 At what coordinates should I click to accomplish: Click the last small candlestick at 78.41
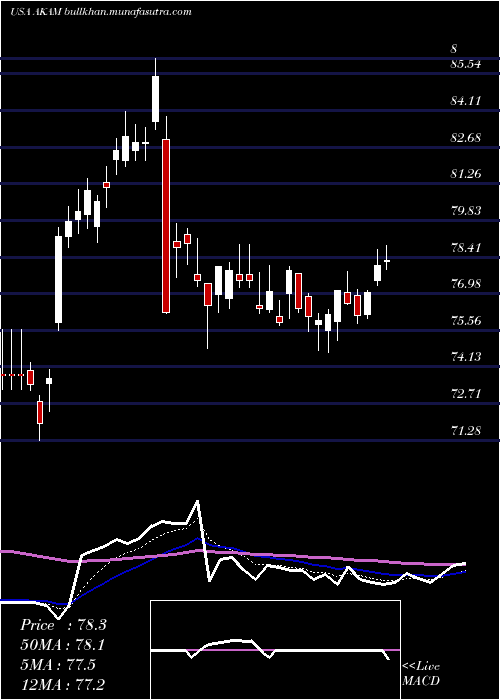pyautogui.click(x=387, y=261)
